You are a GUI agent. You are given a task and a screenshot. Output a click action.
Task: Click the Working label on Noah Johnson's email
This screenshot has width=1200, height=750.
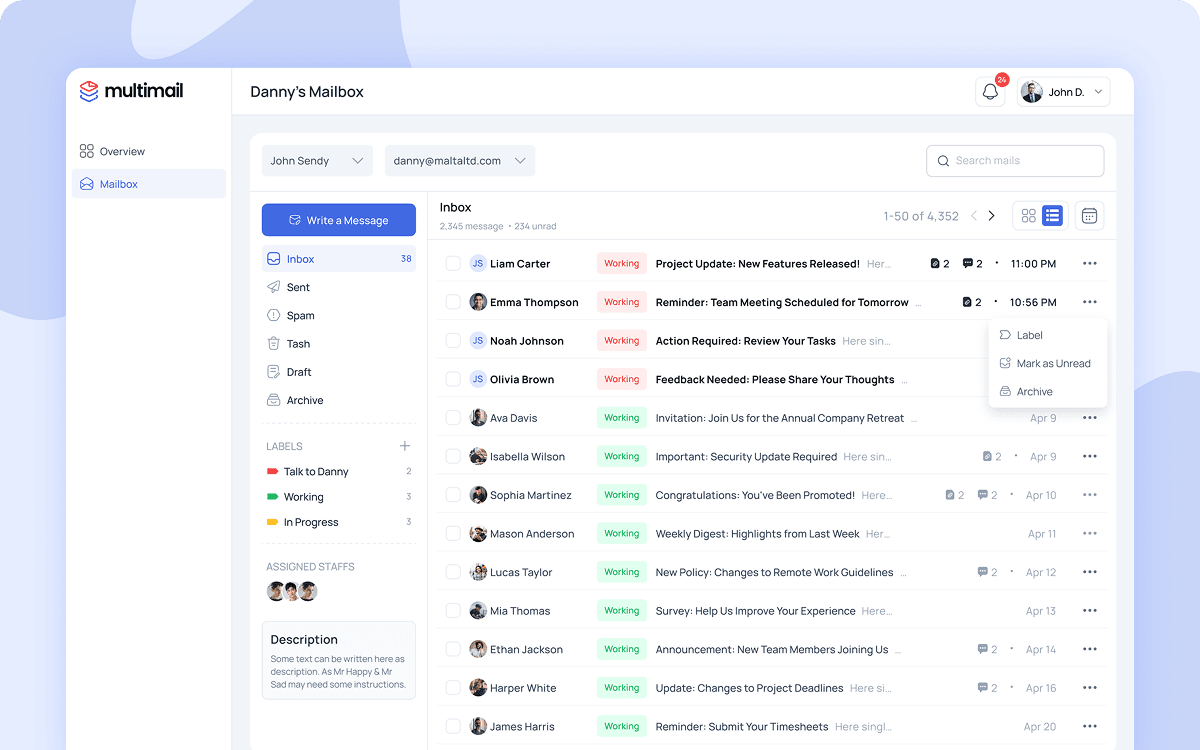tap(621, 340)
